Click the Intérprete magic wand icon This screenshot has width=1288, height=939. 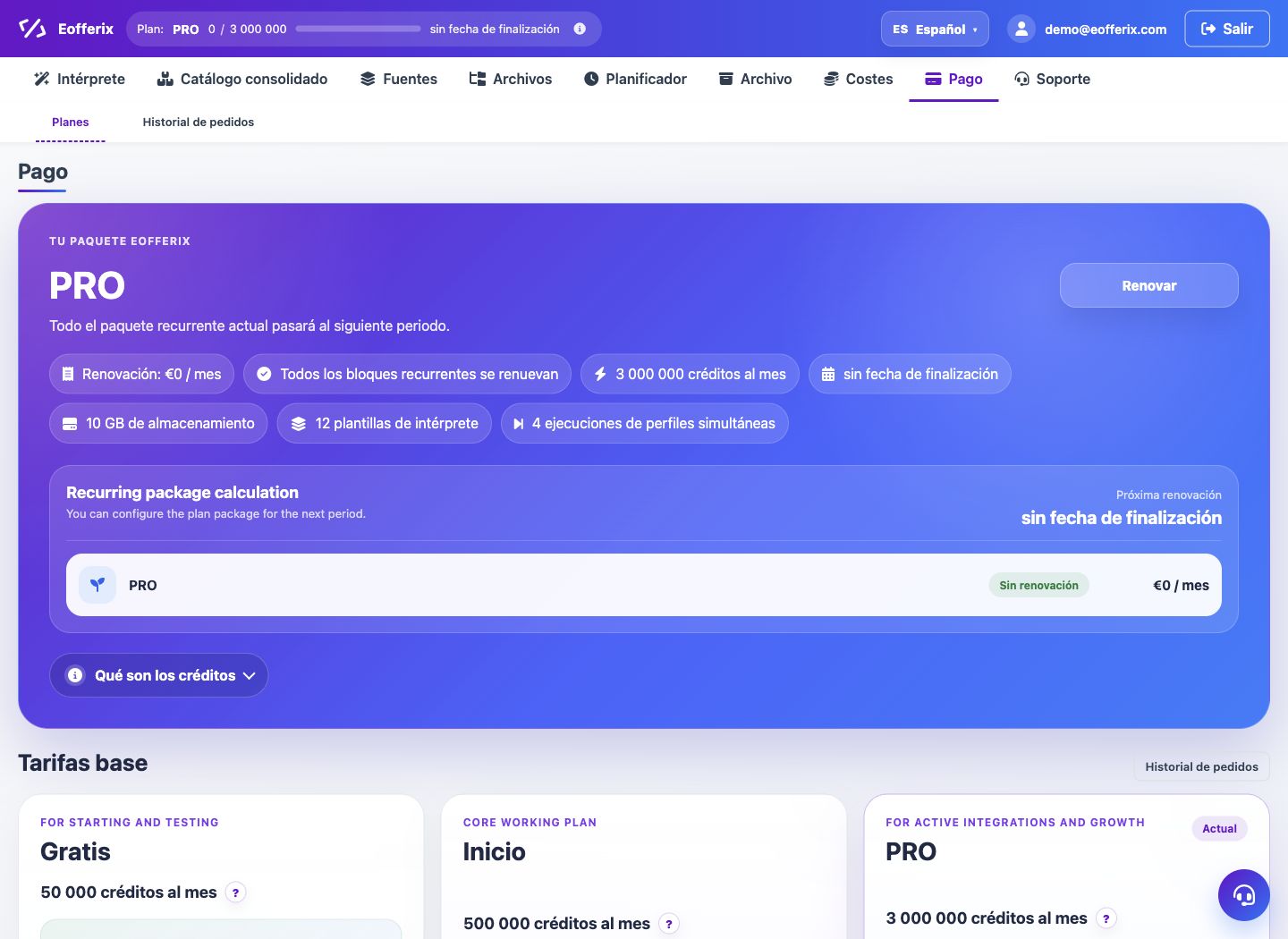(42, 79)
